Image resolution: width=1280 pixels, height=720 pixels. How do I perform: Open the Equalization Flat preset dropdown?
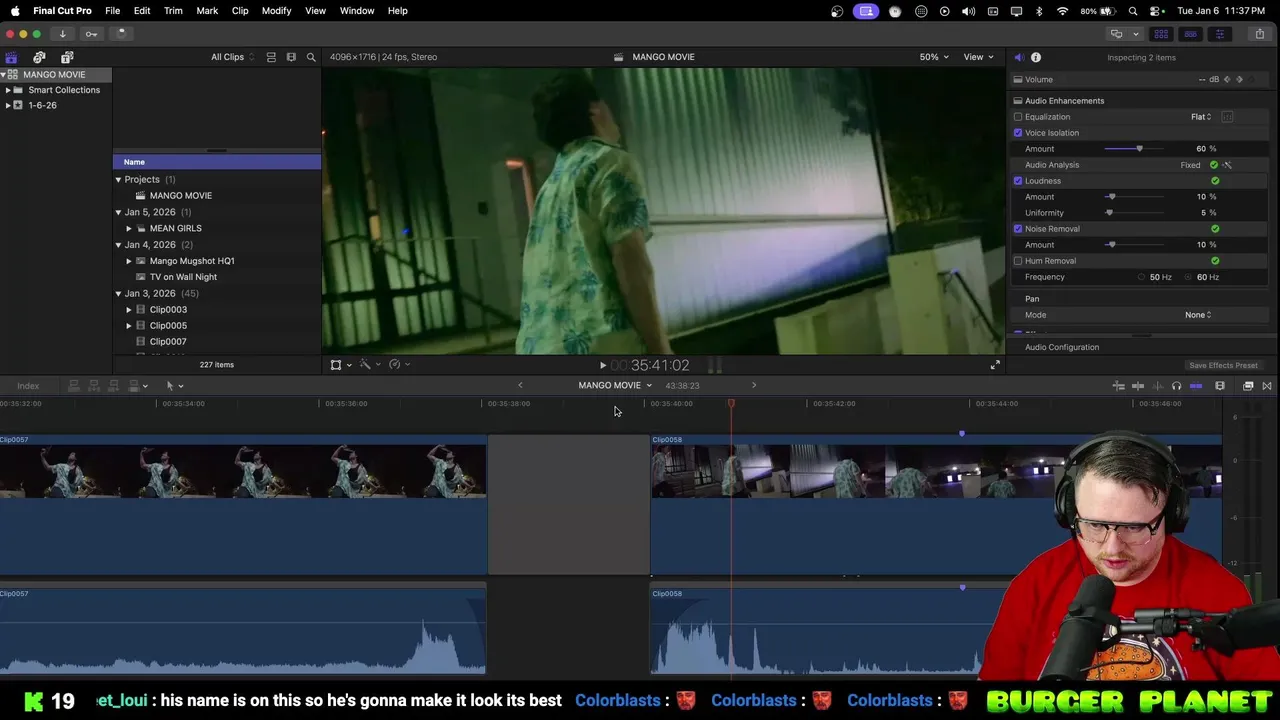tap(1201, 117)
